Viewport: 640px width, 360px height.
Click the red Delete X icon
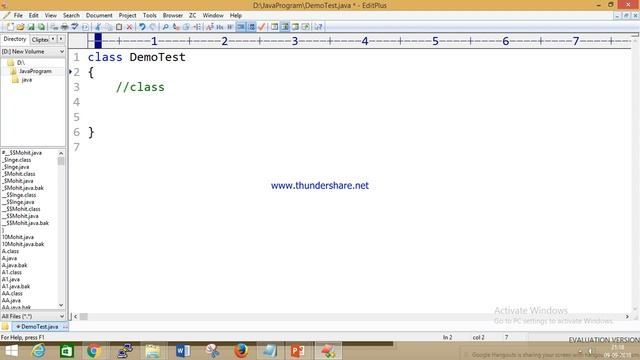129,27
